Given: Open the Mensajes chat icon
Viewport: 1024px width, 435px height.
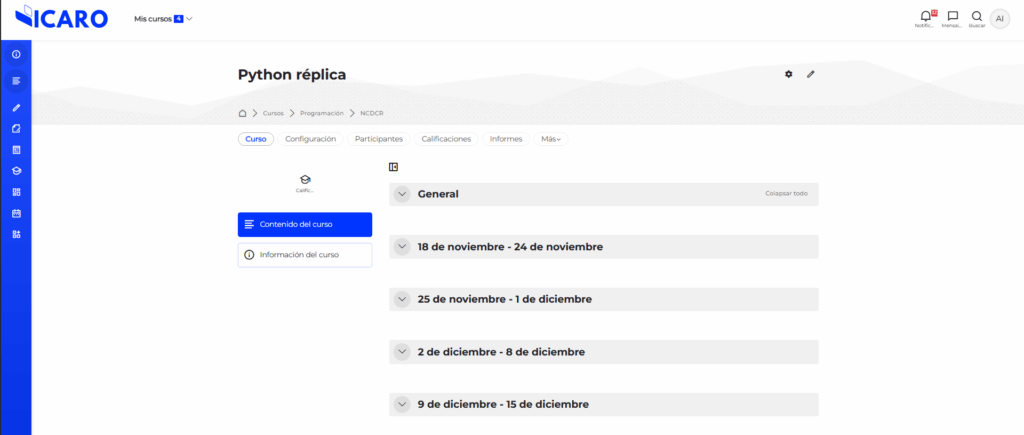Looking at the screenshot, I should (952, 16).
